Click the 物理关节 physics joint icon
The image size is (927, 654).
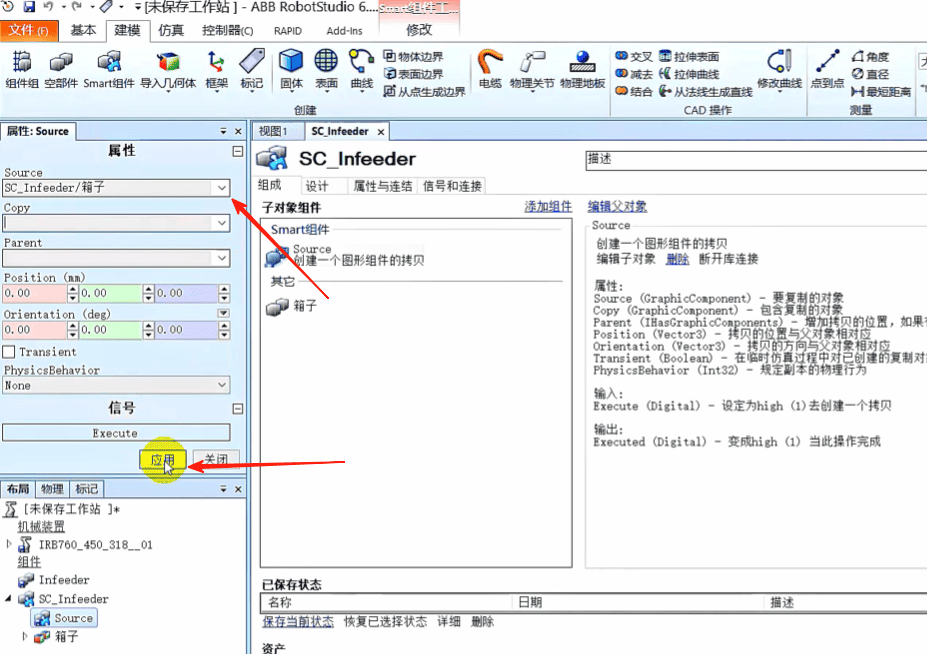532,69
